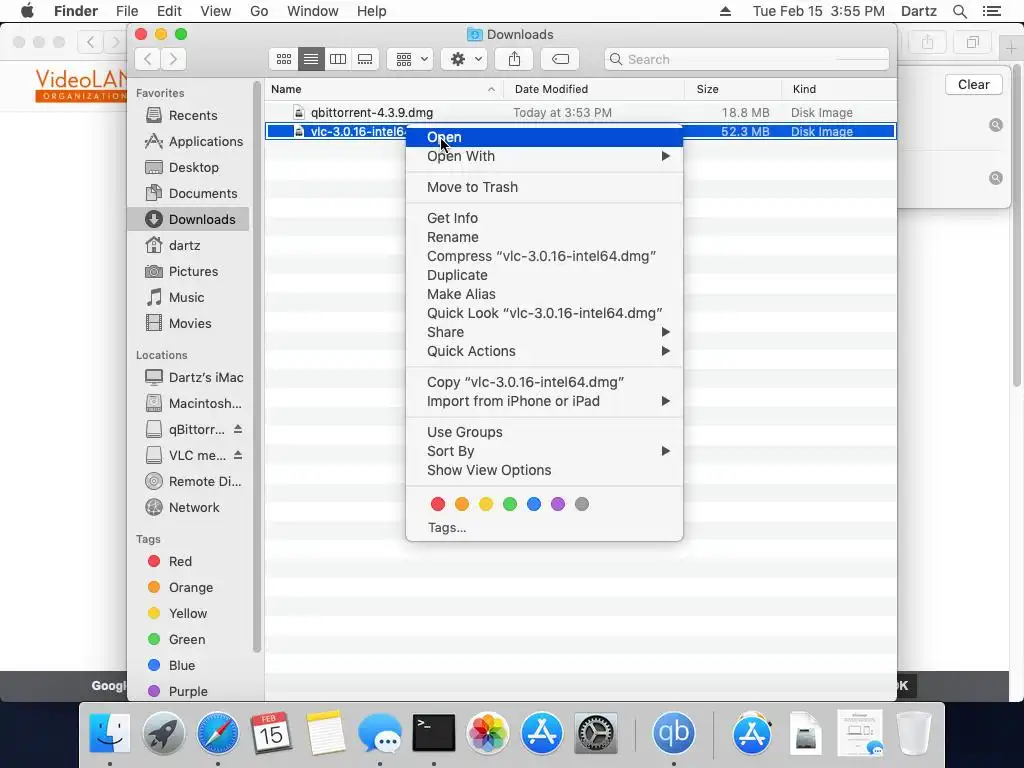Sort by Date Modified column
The image size is (1024, 768).
click(594, 89)
